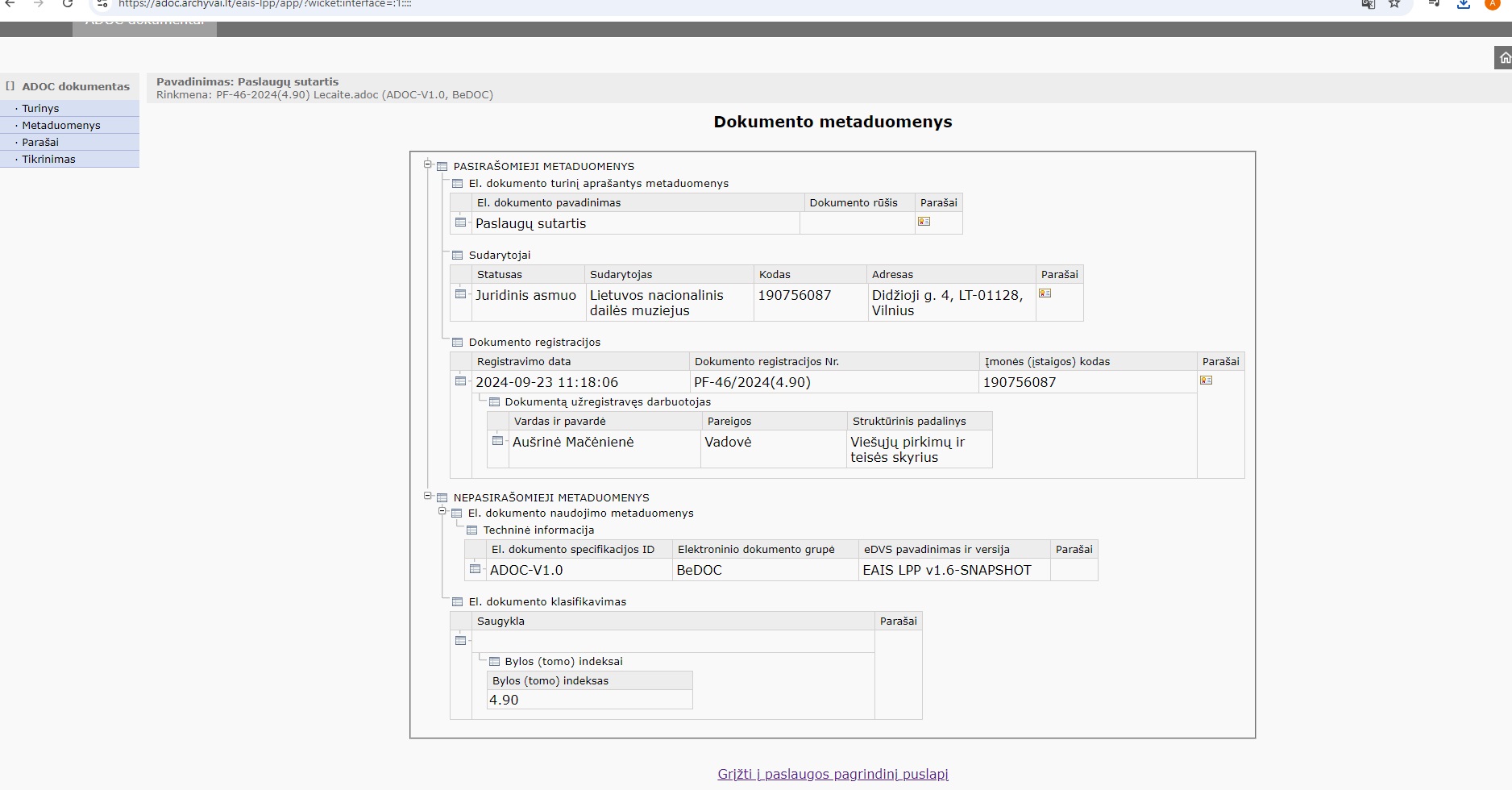1512x790 pixels.
Task: Click the browser translate page icon
Action: (1368, 4)
